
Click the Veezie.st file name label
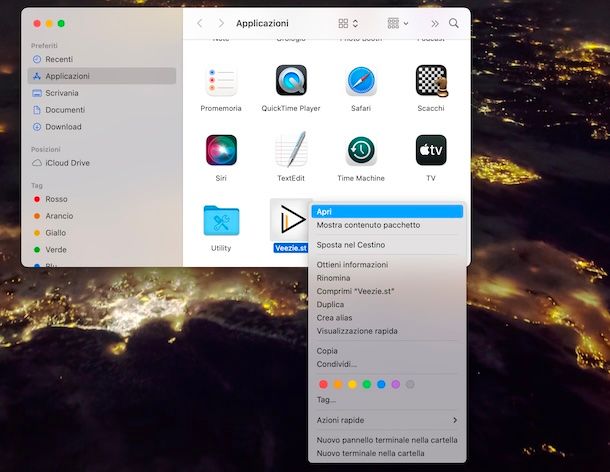291,248
